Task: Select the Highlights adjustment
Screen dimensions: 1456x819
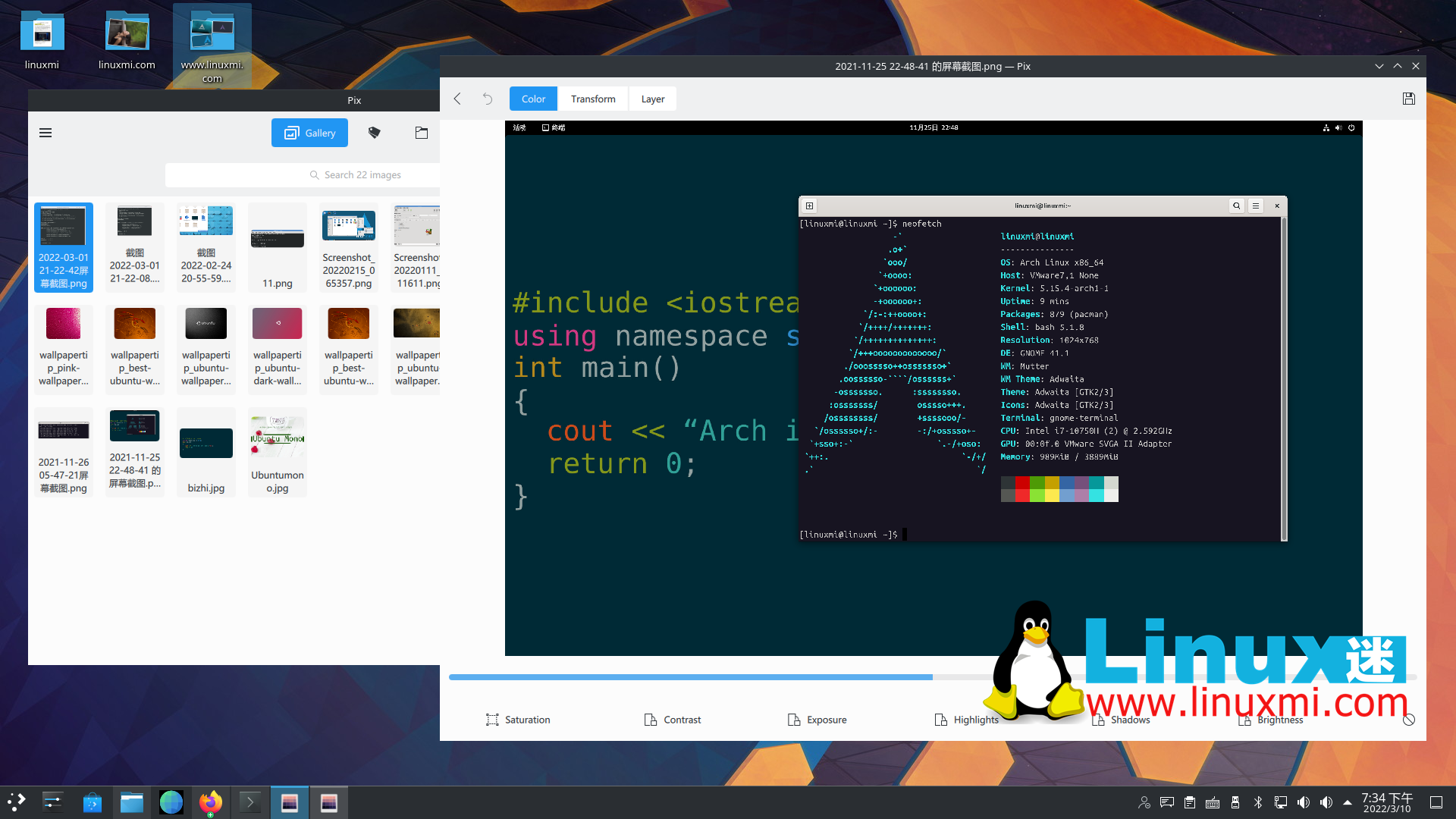Action: [x=966, y=720]
